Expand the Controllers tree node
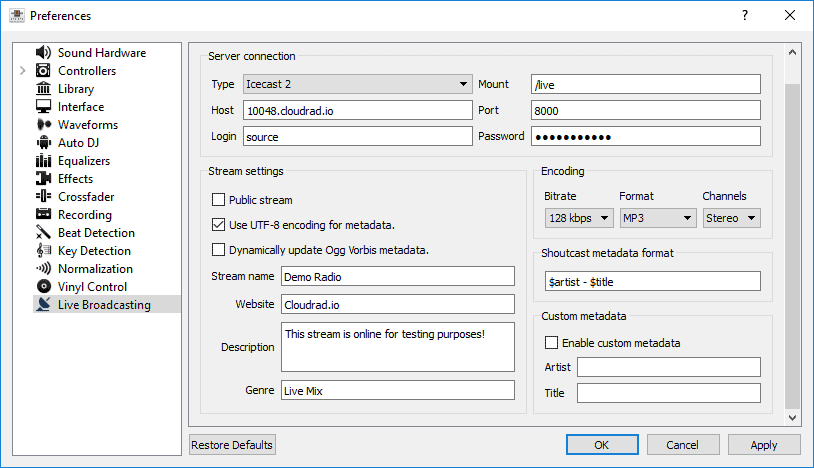 click(x=23, y=70)
